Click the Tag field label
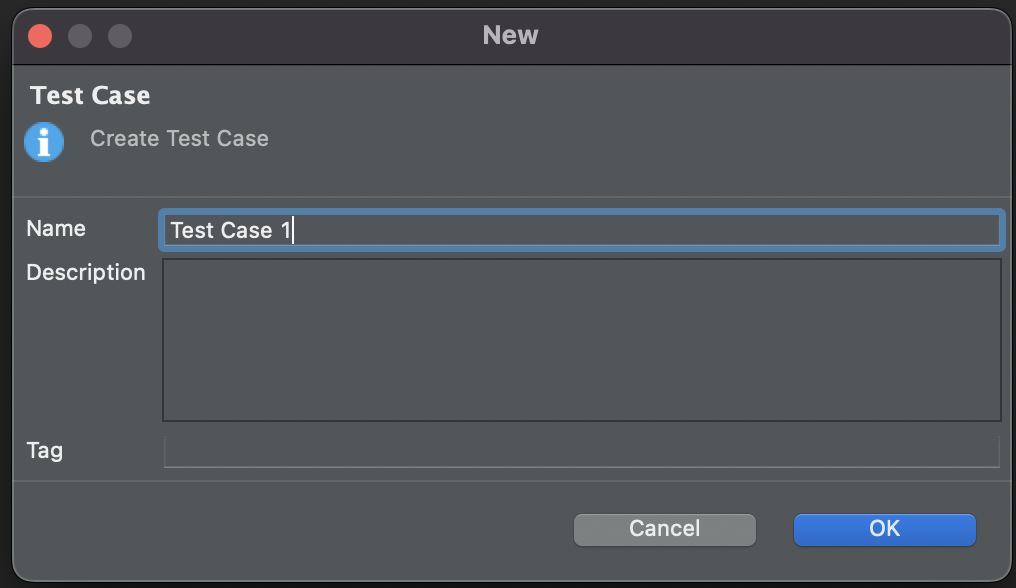This screenshot has height=588, width=1016. 45,450
